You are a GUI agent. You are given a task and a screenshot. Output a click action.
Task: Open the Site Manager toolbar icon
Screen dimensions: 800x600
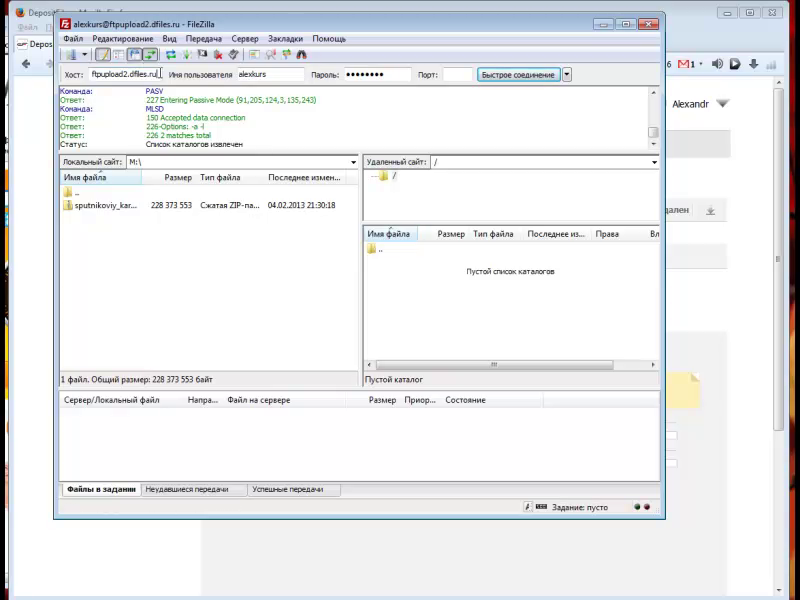[71, 55]
